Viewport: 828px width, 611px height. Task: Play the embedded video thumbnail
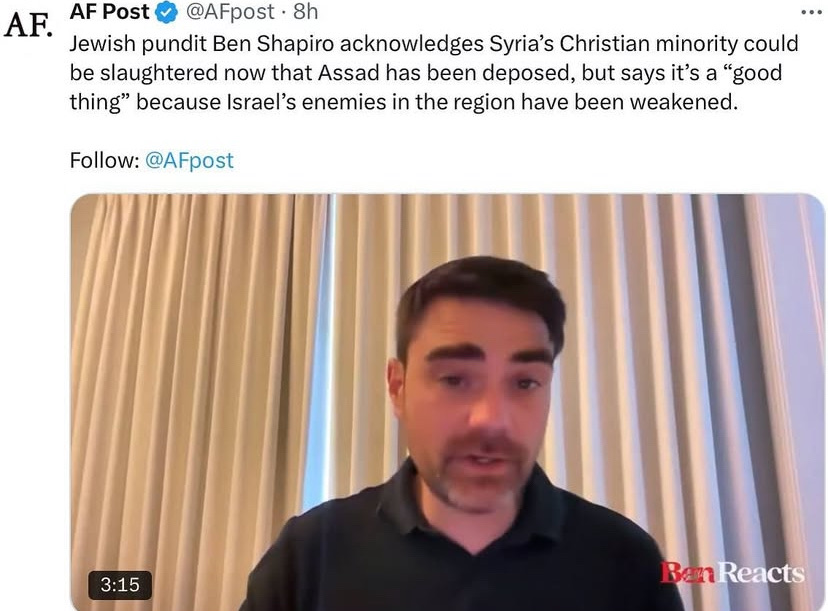click(x=447, y=402)
